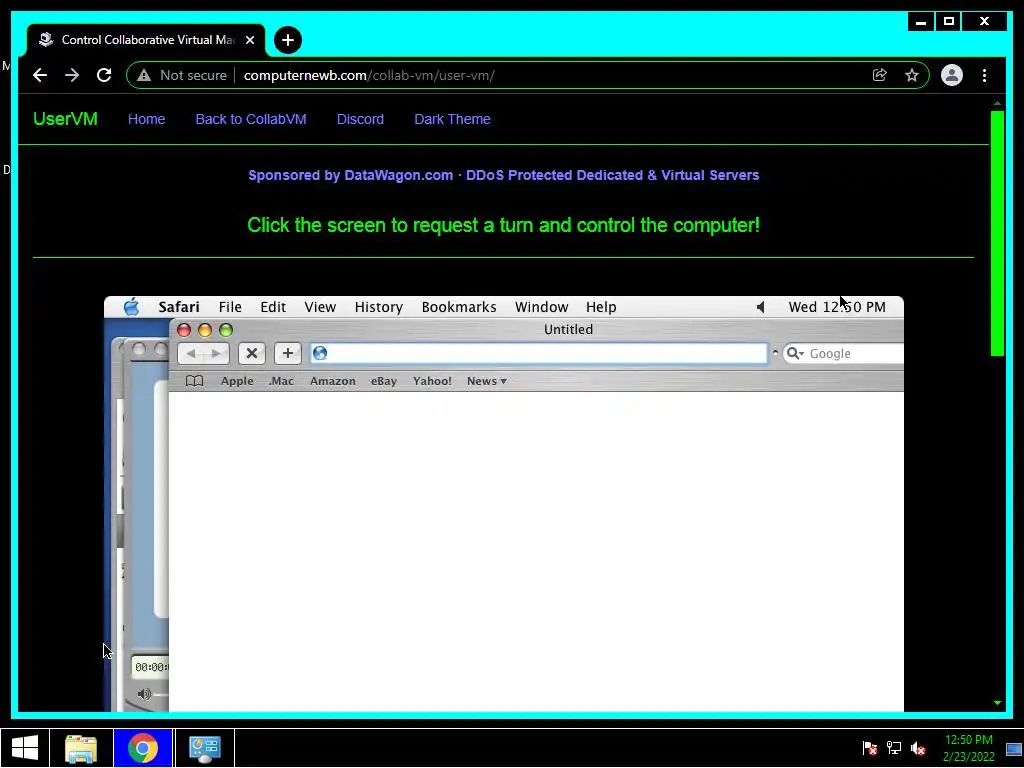
Task: Open the Windows Start menu
Action: 25,748
